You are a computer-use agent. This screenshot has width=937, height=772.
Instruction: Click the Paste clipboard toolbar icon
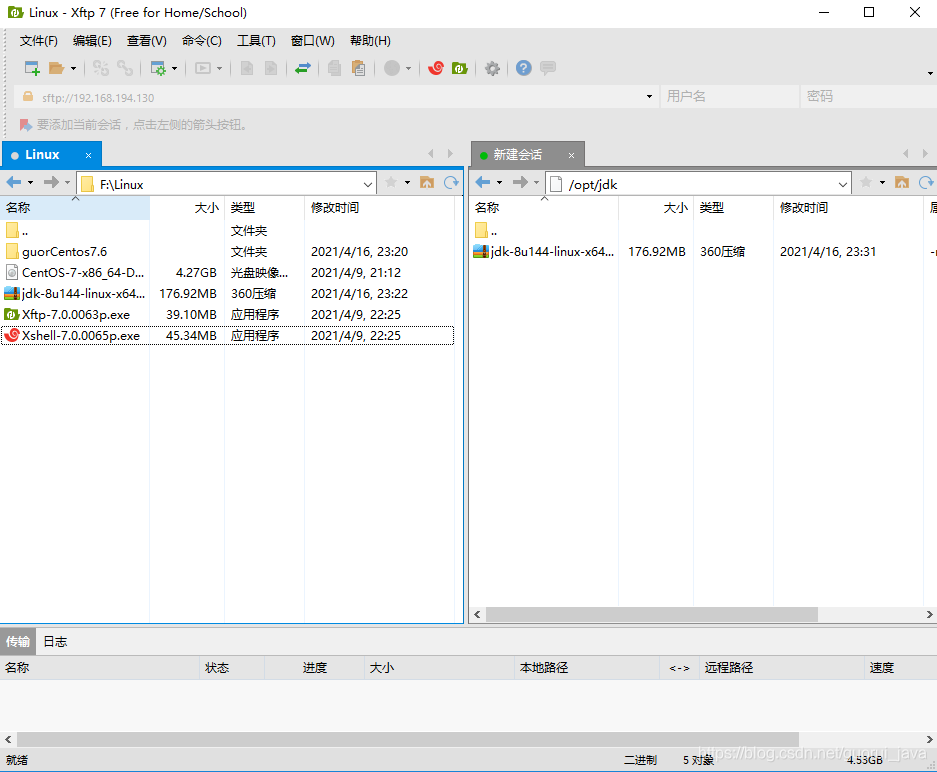pyautogui.click(x=359, y=68)
